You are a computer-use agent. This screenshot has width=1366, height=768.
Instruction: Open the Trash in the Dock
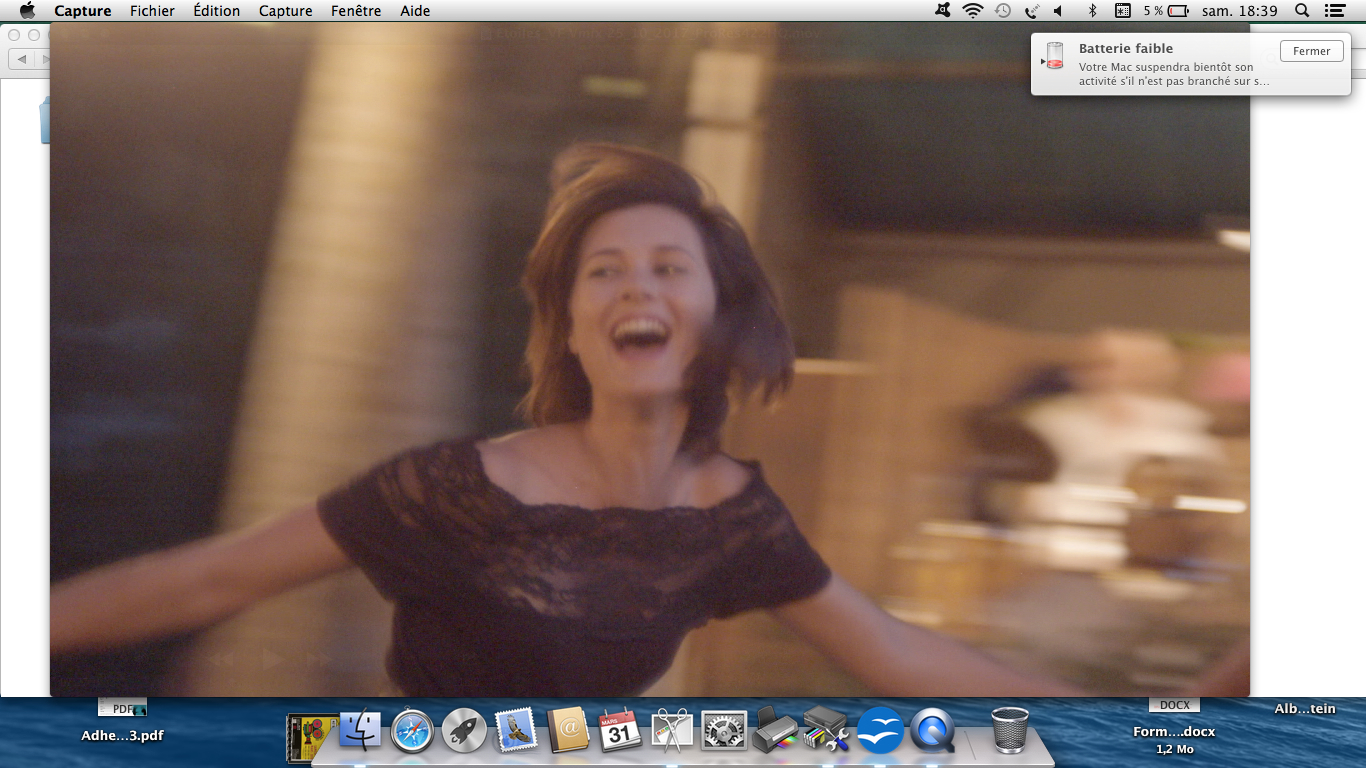pos(1010,729)
